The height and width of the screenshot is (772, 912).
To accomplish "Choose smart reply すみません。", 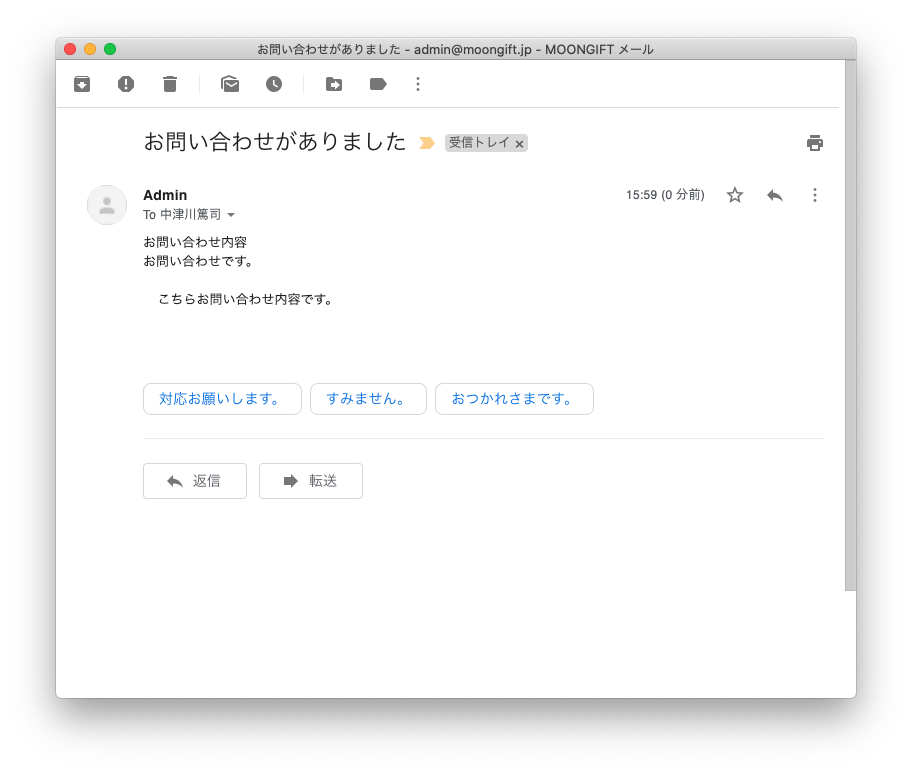I will tap(368, 399).
